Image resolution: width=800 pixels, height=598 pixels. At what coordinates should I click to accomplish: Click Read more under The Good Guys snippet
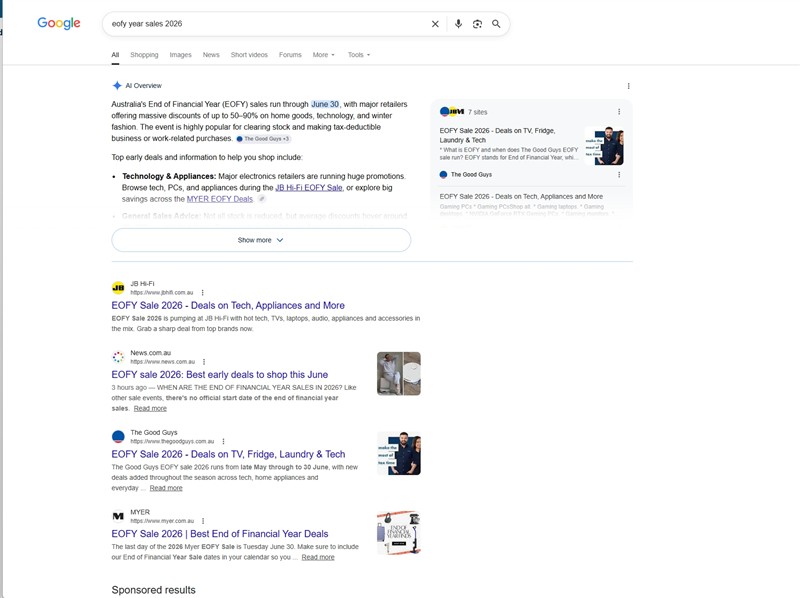click(166, 488)
